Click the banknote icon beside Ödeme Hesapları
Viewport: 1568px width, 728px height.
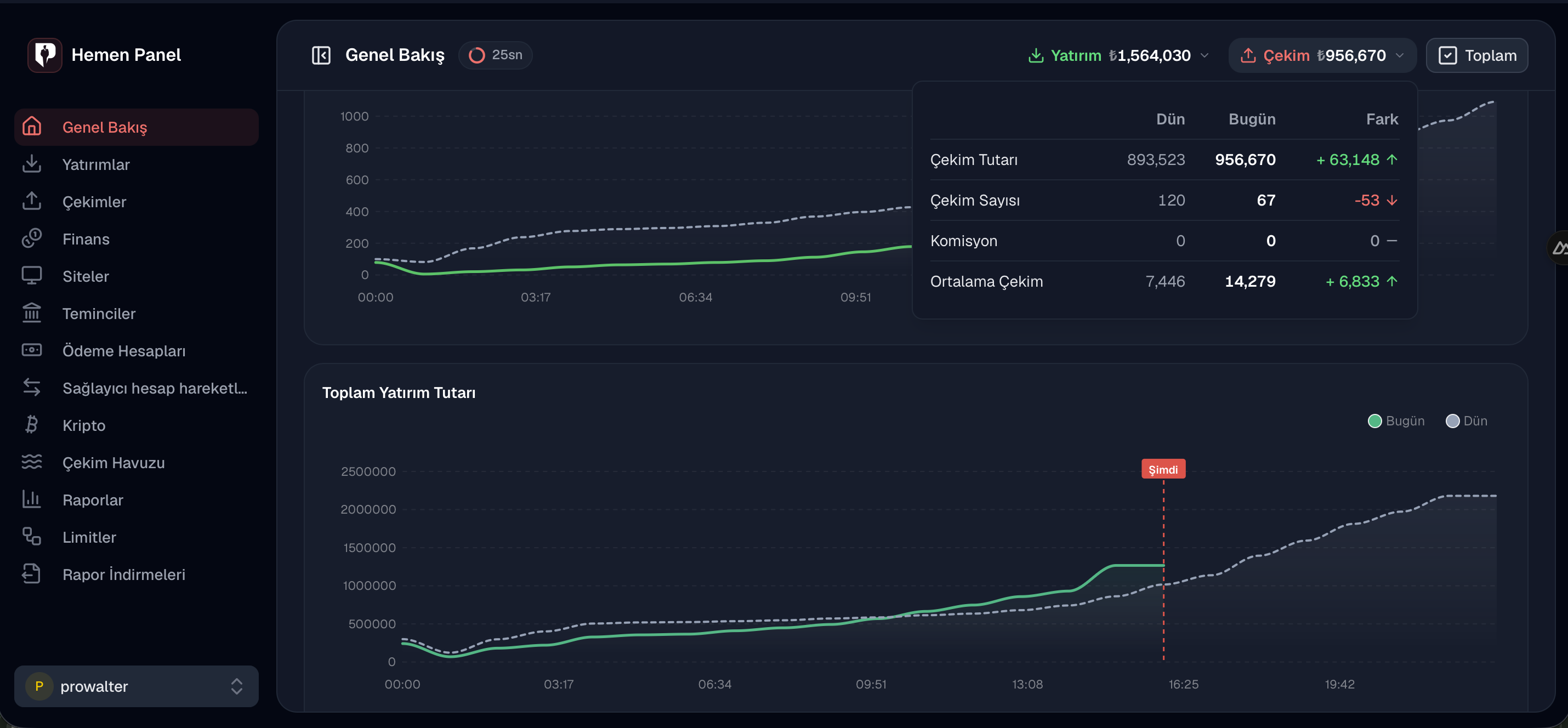point(32,350)
